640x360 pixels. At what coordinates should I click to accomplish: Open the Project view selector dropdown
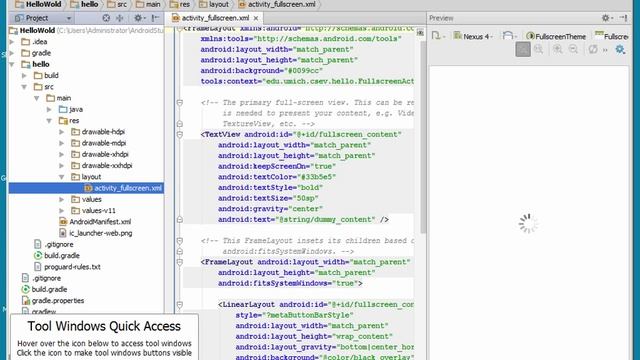pyautogui.click(x=43, y=18)
